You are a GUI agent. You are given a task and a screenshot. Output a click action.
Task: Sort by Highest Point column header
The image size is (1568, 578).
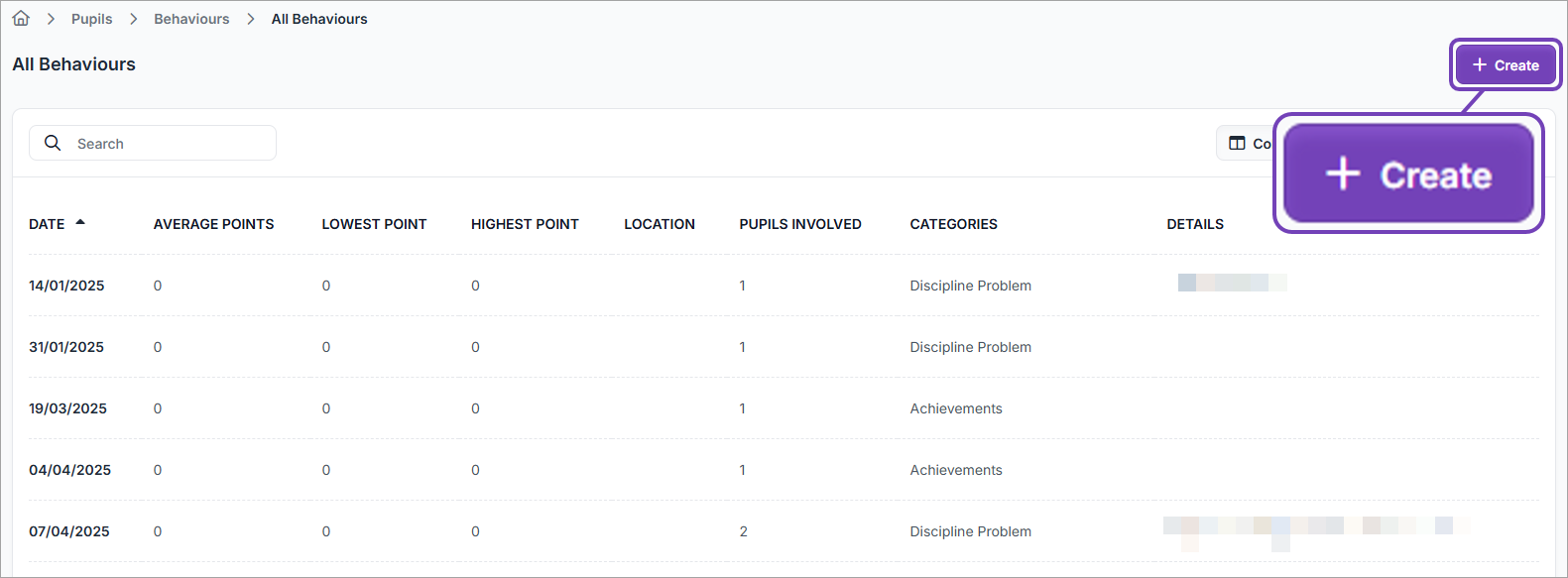525,224
